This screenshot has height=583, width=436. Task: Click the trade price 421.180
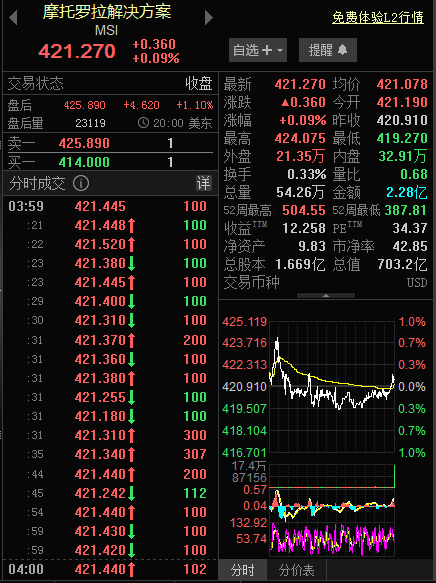tap(100, 416)
